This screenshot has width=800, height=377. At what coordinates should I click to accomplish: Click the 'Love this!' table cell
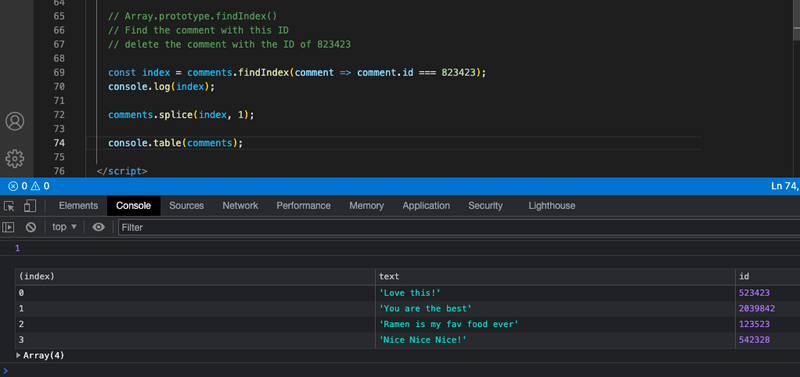point(555,293)
